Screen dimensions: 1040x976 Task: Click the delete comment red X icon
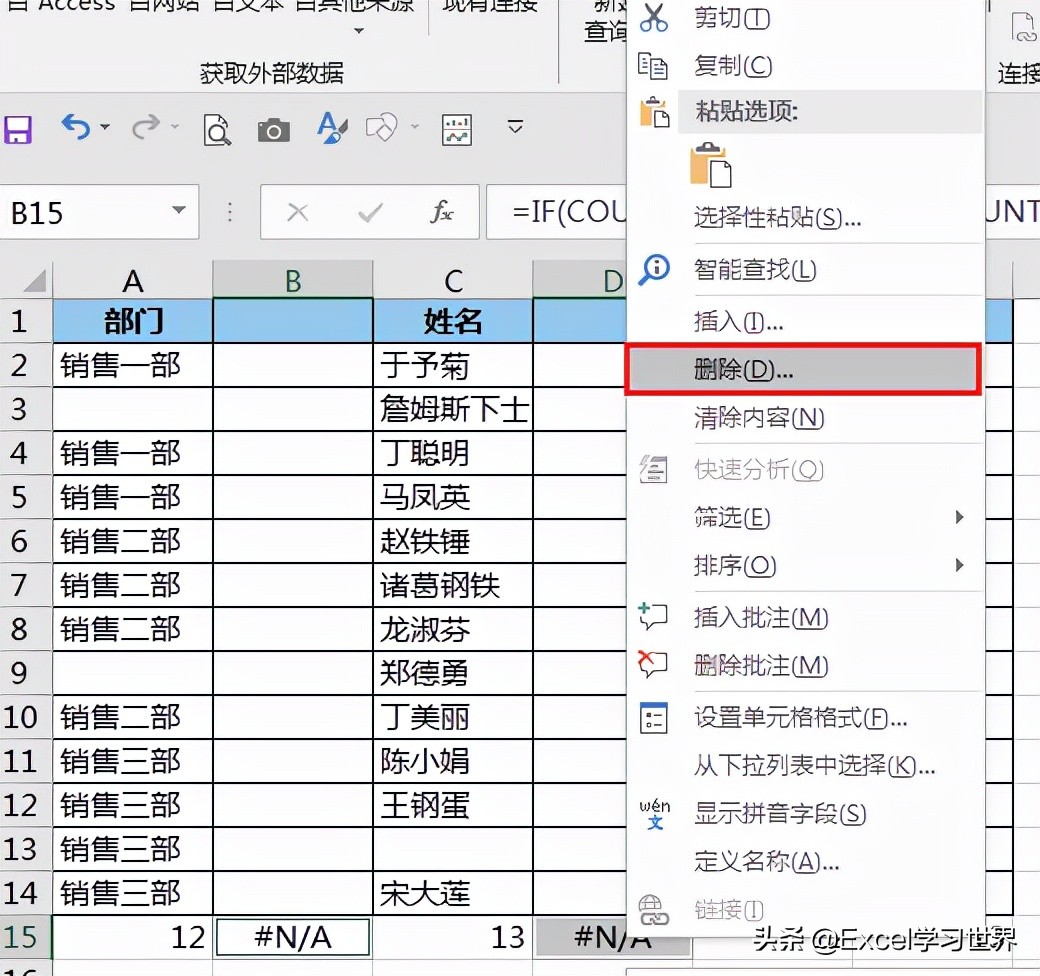pyautogui.click(x=653, y=664)
